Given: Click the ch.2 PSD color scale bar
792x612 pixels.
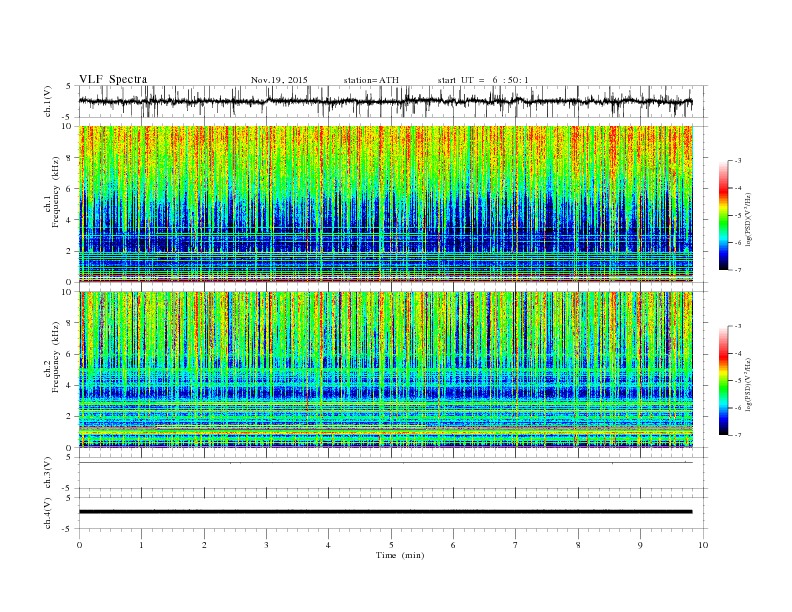Looking at the screenshot, I should pos(724,380).
